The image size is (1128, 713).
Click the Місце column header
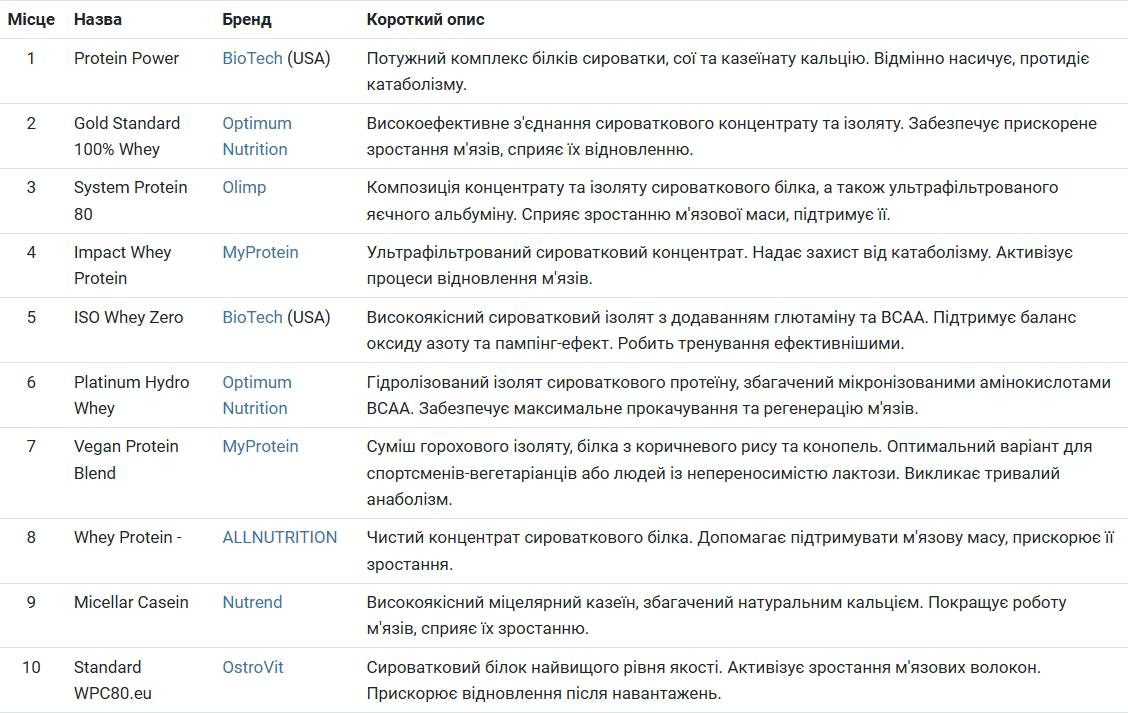31,19
